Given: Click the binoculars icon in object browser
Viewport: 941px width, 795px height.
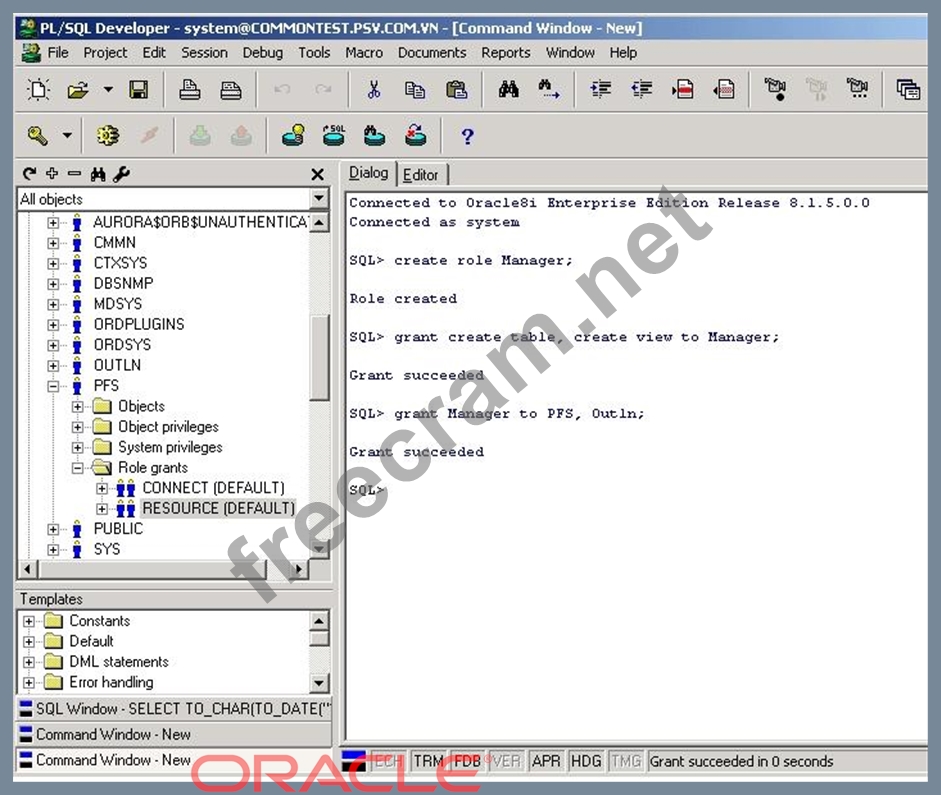Looking at the screenshot, I should 98,174.
